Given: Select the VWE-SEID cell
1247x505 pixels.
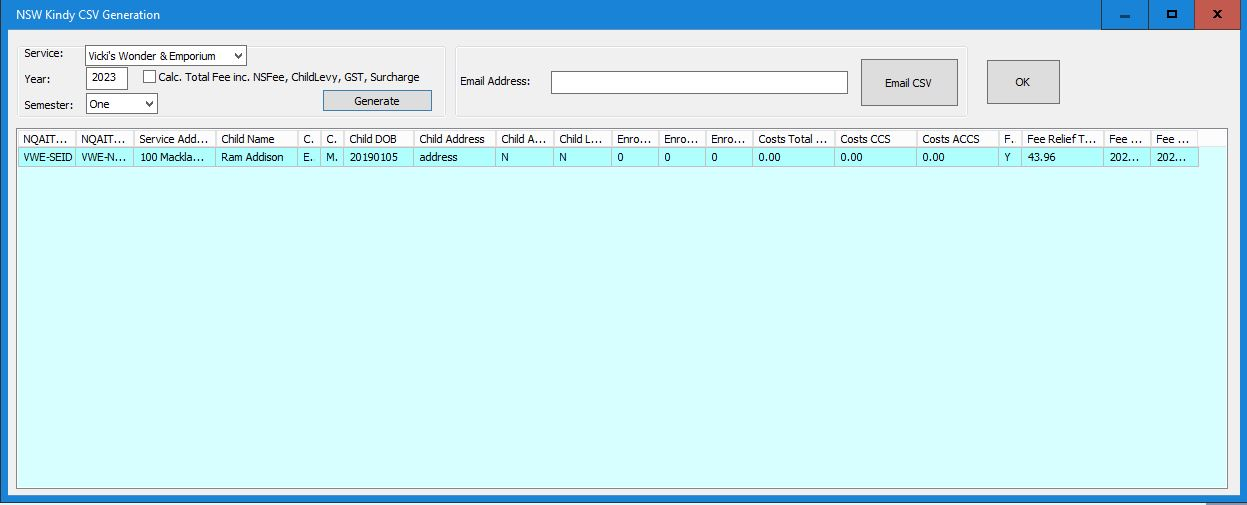Looking at the screenshot, I should [47, 158].
